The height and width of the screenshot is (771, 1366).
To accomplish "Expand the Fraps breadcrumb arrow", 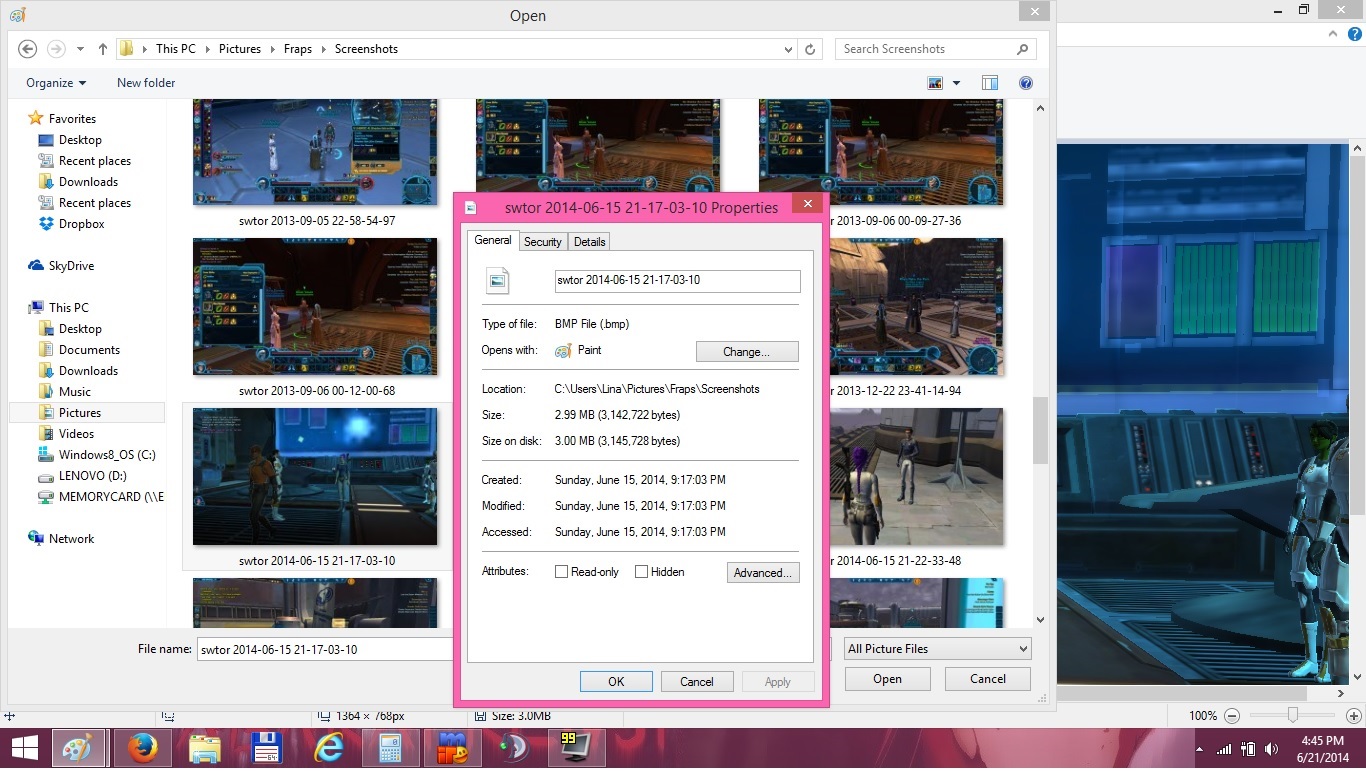I will coord(323,49).
